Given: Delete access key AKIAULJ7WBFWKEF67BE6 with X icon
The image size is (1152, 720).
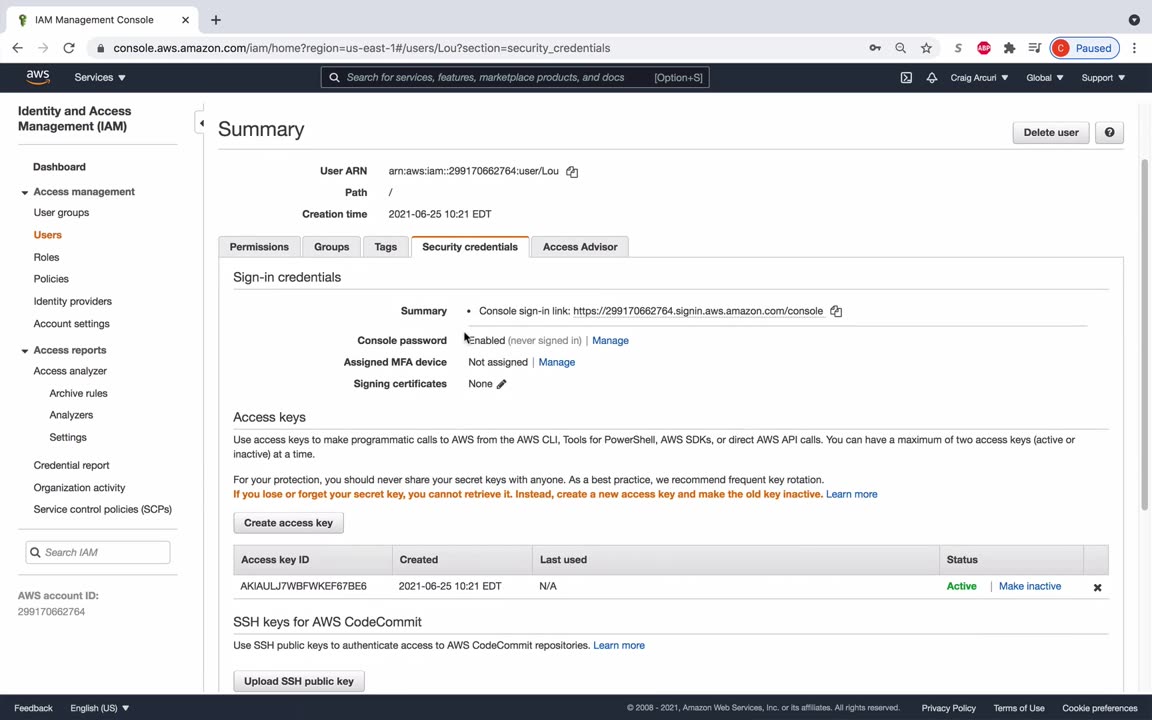Looking at the screenshot, I should (1097, 587).
